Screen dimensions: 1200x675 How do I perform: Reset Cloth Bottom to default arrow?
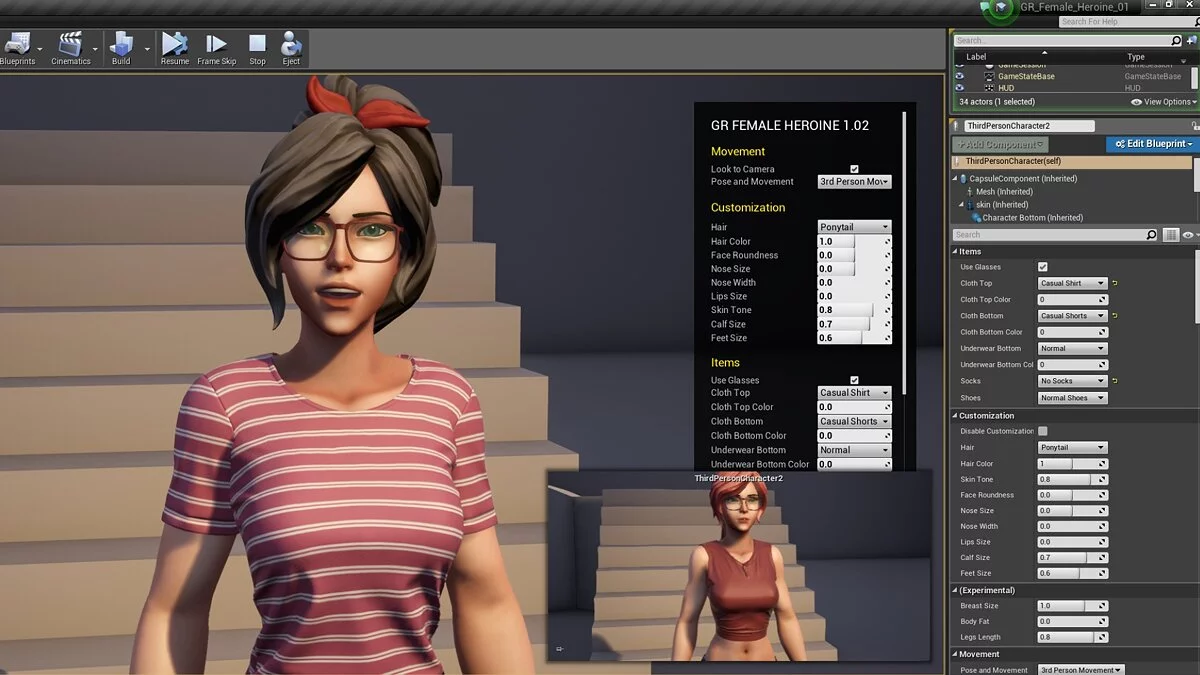pos(1115,316)
